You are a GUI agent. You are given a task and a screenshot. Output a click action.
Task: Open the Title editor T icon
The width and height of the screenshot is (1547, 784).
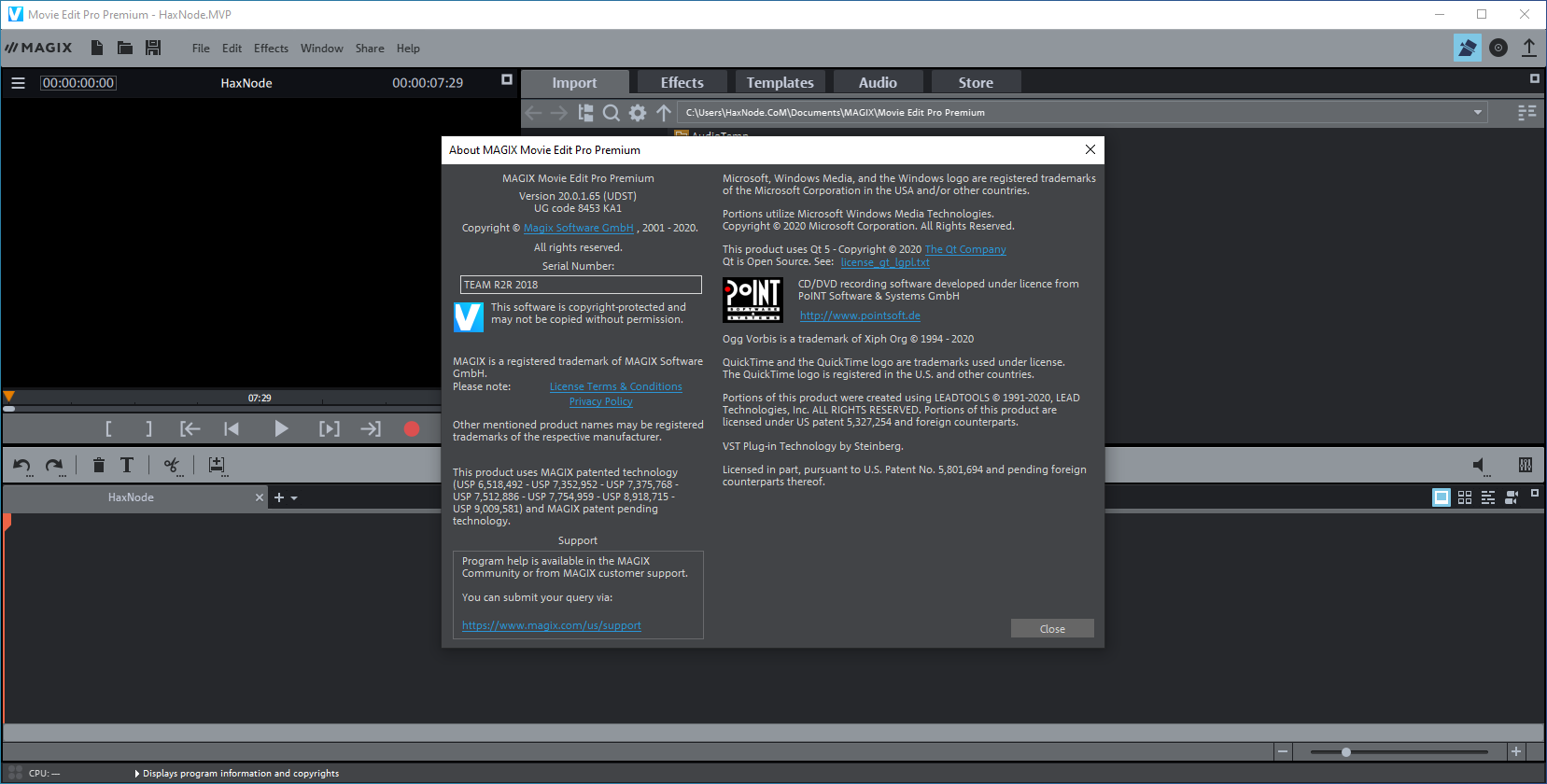[x=127, y=465]
